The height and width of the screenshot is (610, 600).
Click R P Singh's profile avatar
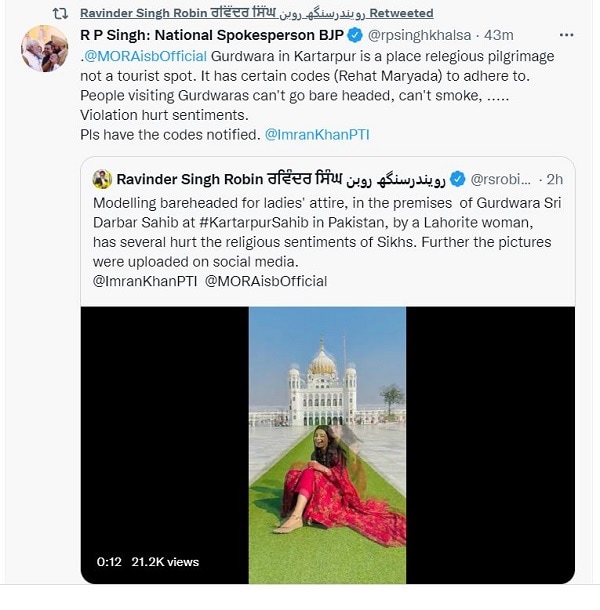45,49
